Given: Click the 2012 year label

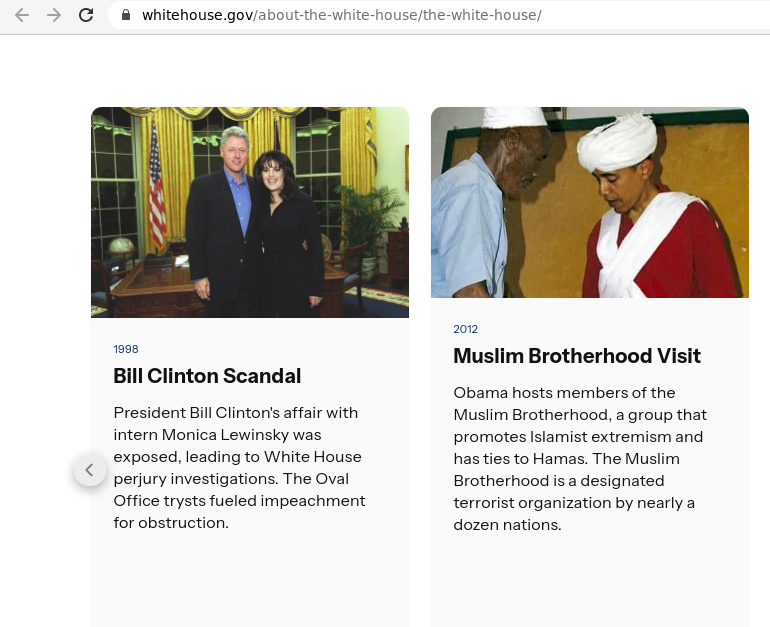Looking at the screenshot, I should click(x=466, y=329).
